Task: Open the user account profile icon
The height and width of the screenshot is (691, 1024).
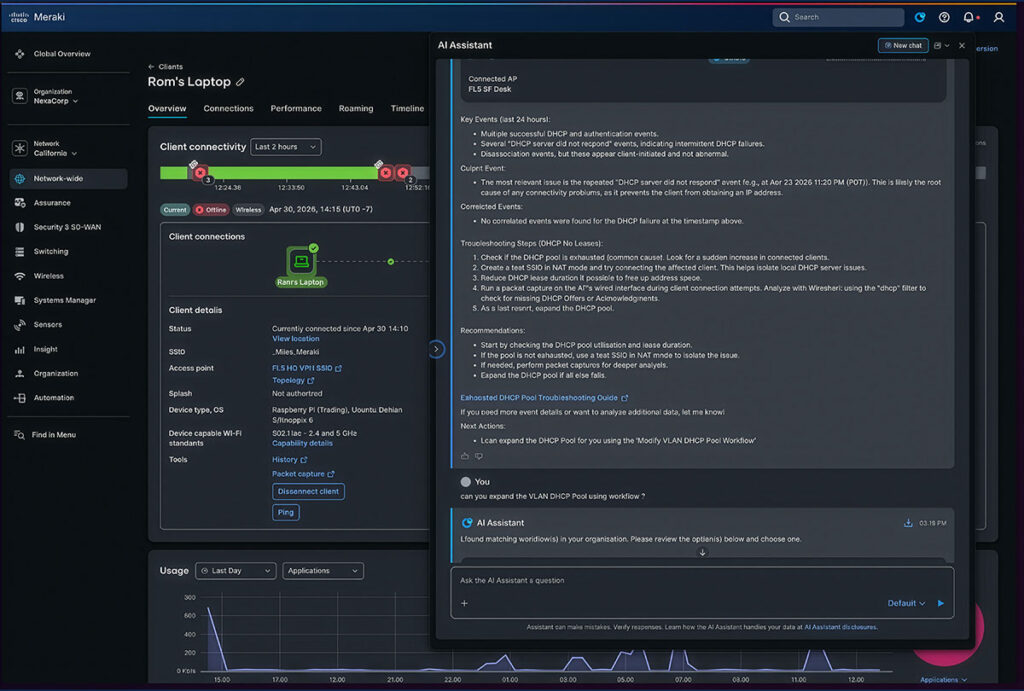Action: [999, 18]
